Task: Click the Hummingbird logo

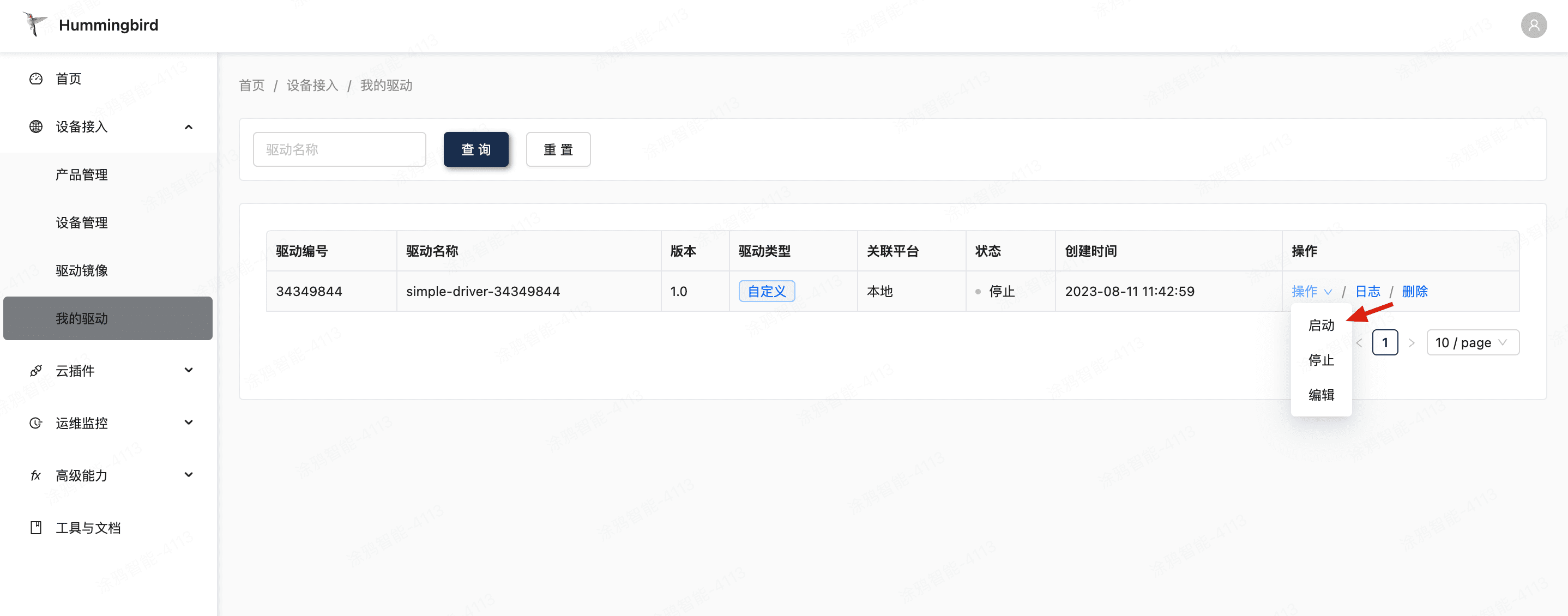Action: [x=92, y=25]
